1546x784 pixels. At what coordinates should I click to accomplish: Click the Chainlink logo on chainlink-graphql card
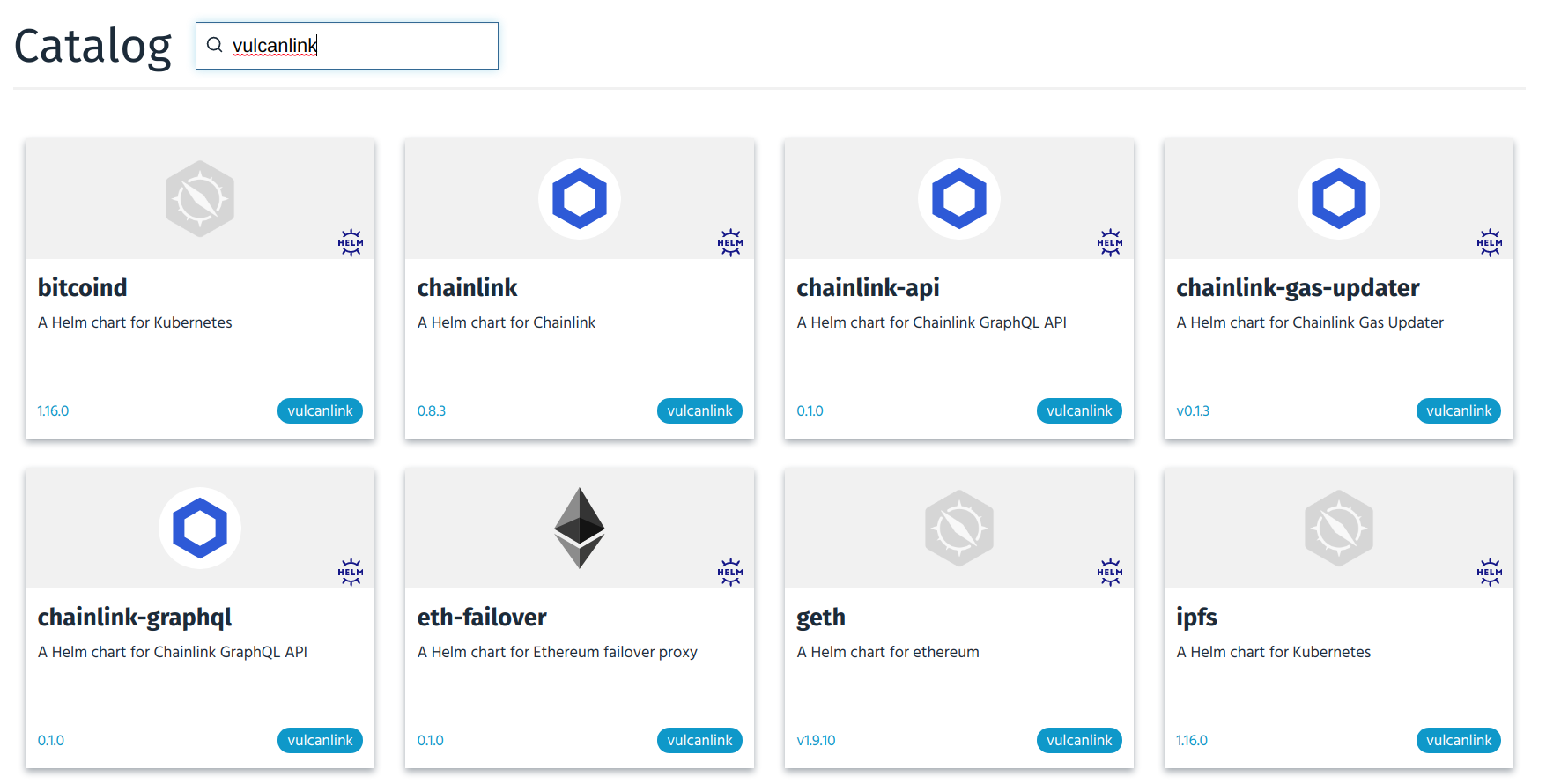pos(199,528)
